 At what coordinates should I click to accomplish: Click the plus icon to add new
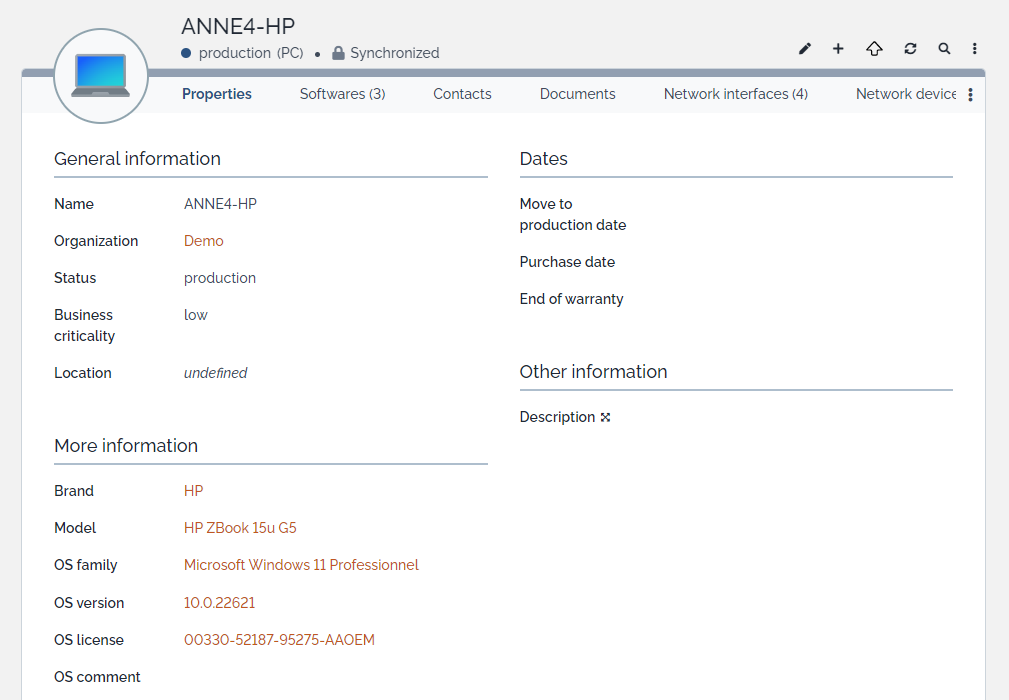838,49
